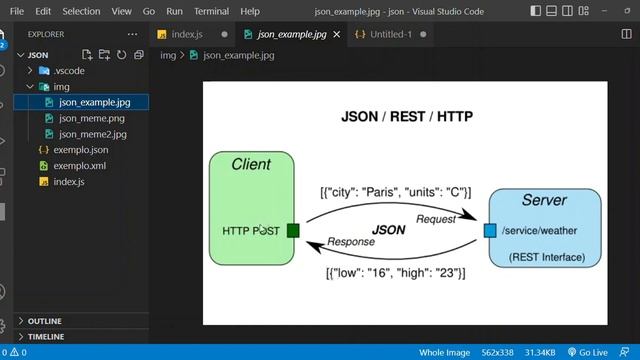640x360 pixels.
Task: Expand the .vscode folder chevron
Action: 30,71
